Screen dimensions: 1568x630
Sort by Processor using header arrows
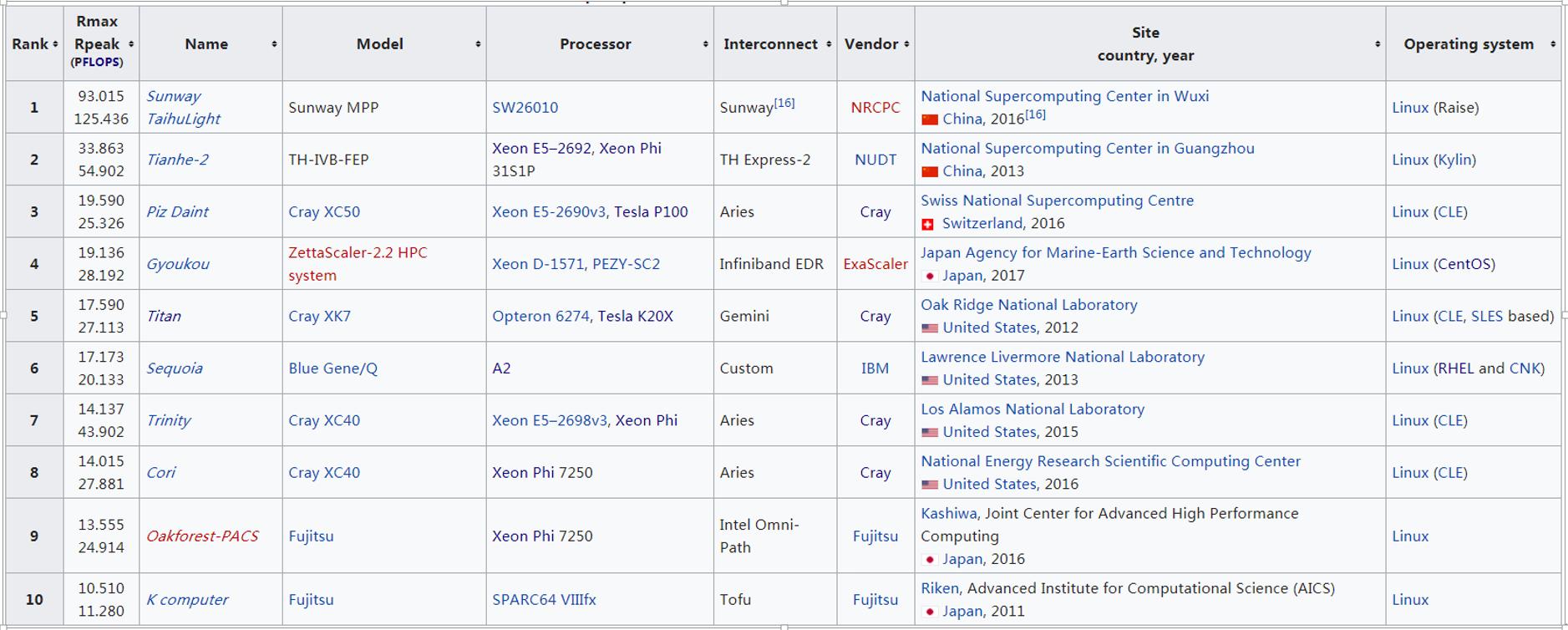click(706, 44)
